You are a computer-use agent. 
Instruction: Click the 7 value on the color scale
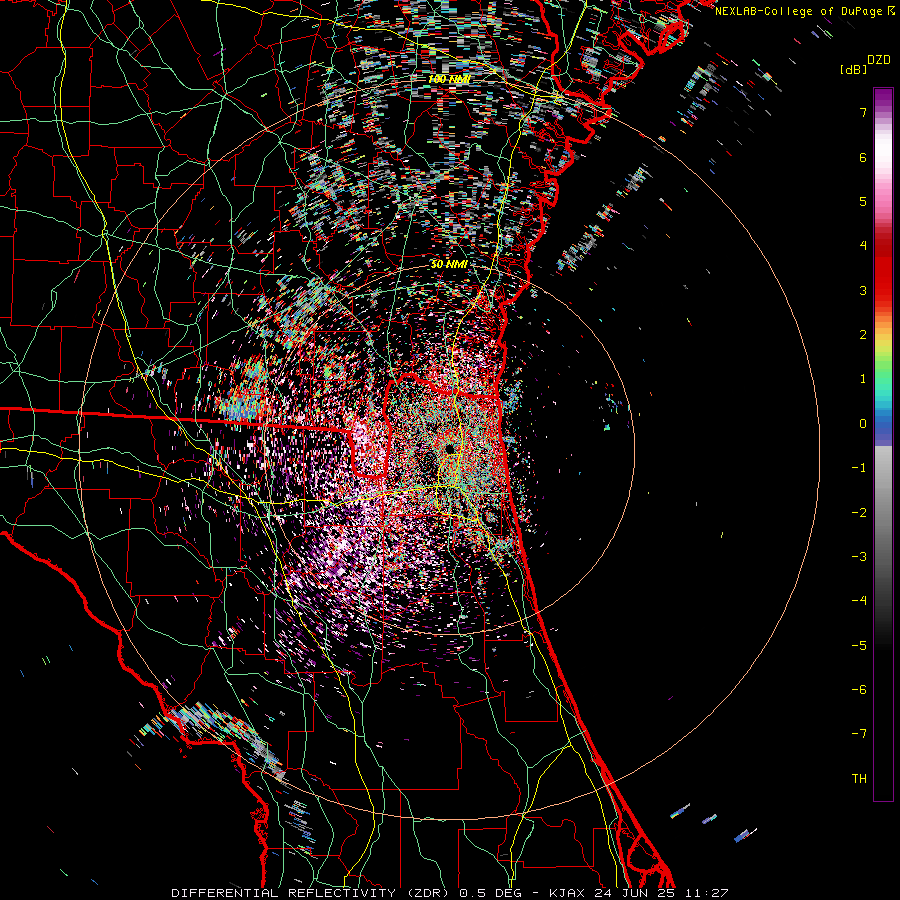coord(863,112)
